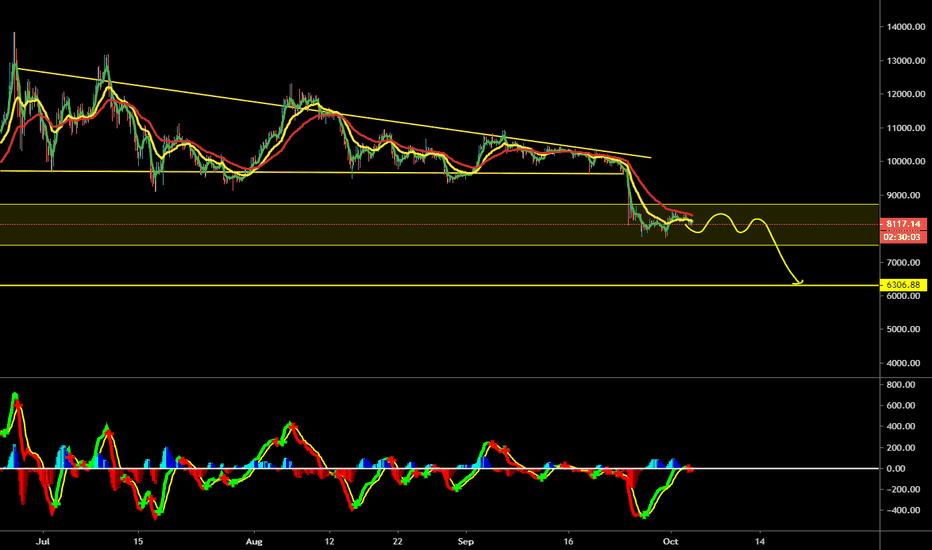
Task: Select the horizontal yellow line near 9700
Action: pyautogui.click(x=312, y=172)
